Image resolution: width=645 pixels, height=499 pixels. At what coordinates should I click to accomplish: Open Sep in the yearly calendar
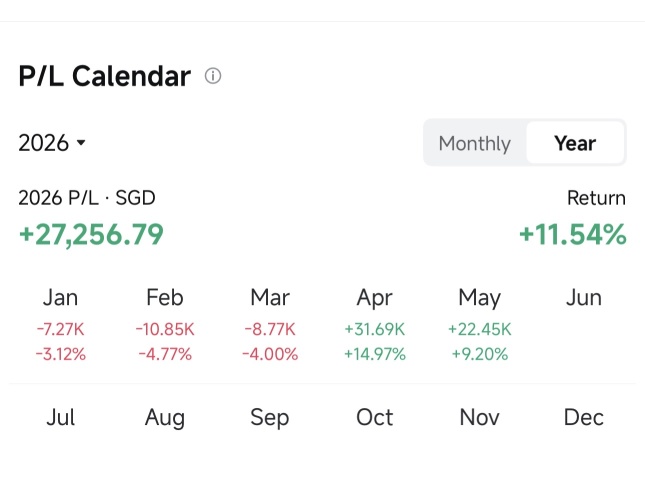click(270, 418)
